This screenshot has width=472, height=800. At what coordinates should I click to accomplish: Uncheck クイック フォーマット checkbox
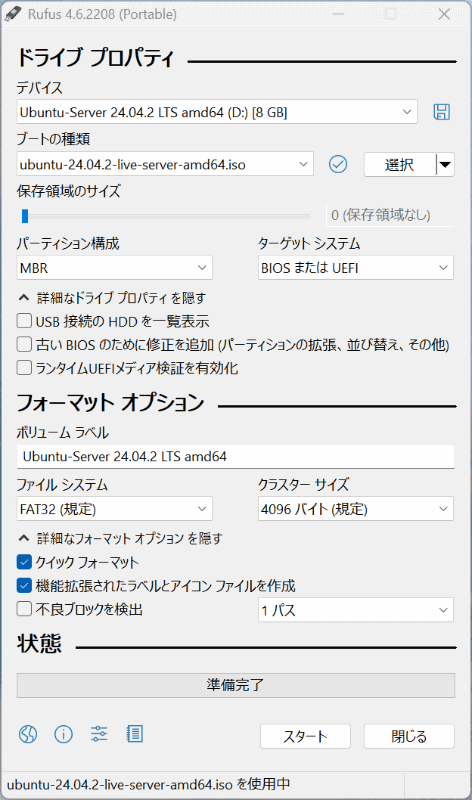[x=24, y=562]
